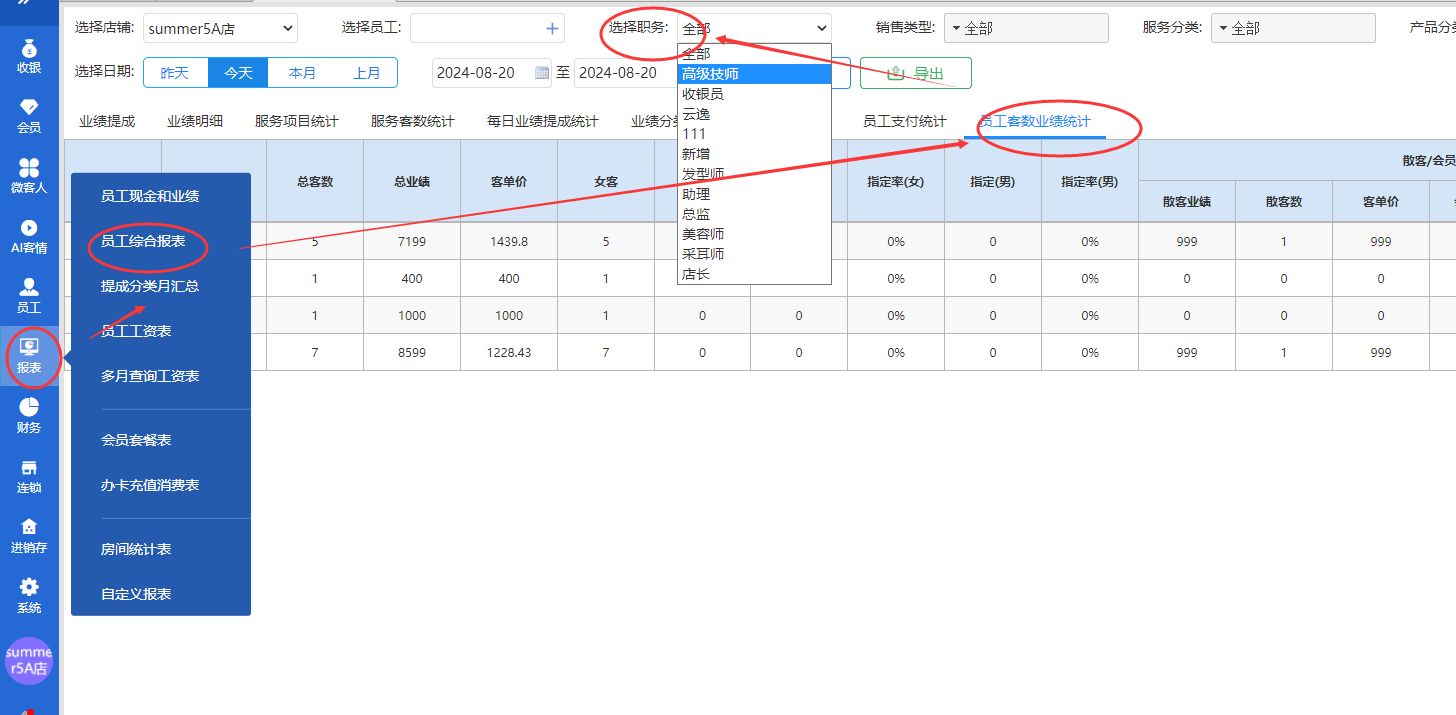
Task: Click the 散客业绩 column header
Action: point(1187,202)
